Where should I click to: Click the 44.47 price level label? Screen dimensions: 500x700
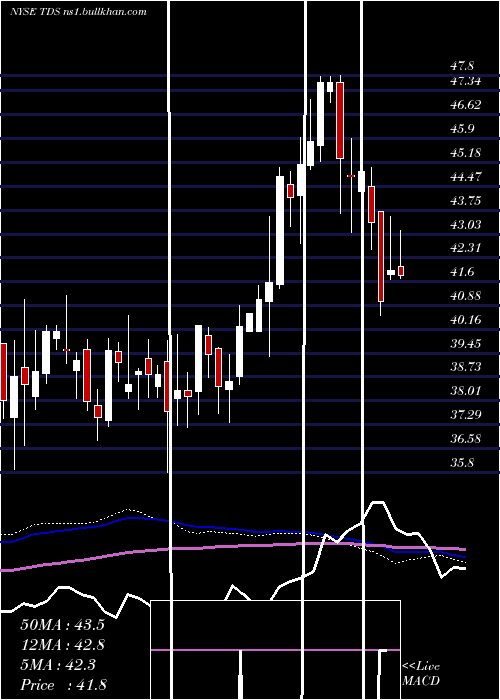click(465, 177)
